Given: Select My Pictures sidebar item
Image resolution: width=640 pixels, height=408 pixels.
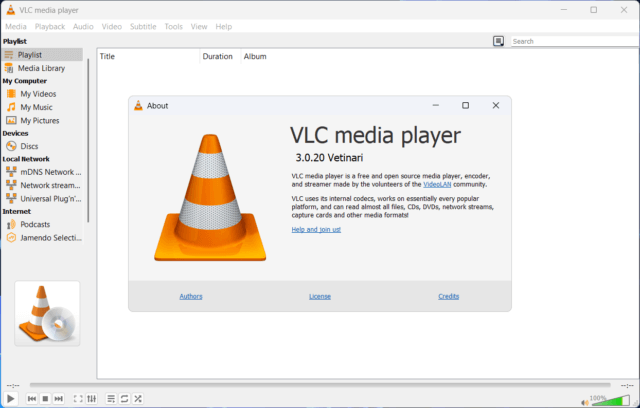Looking at the screenshot, I should (x=42, y=121).
